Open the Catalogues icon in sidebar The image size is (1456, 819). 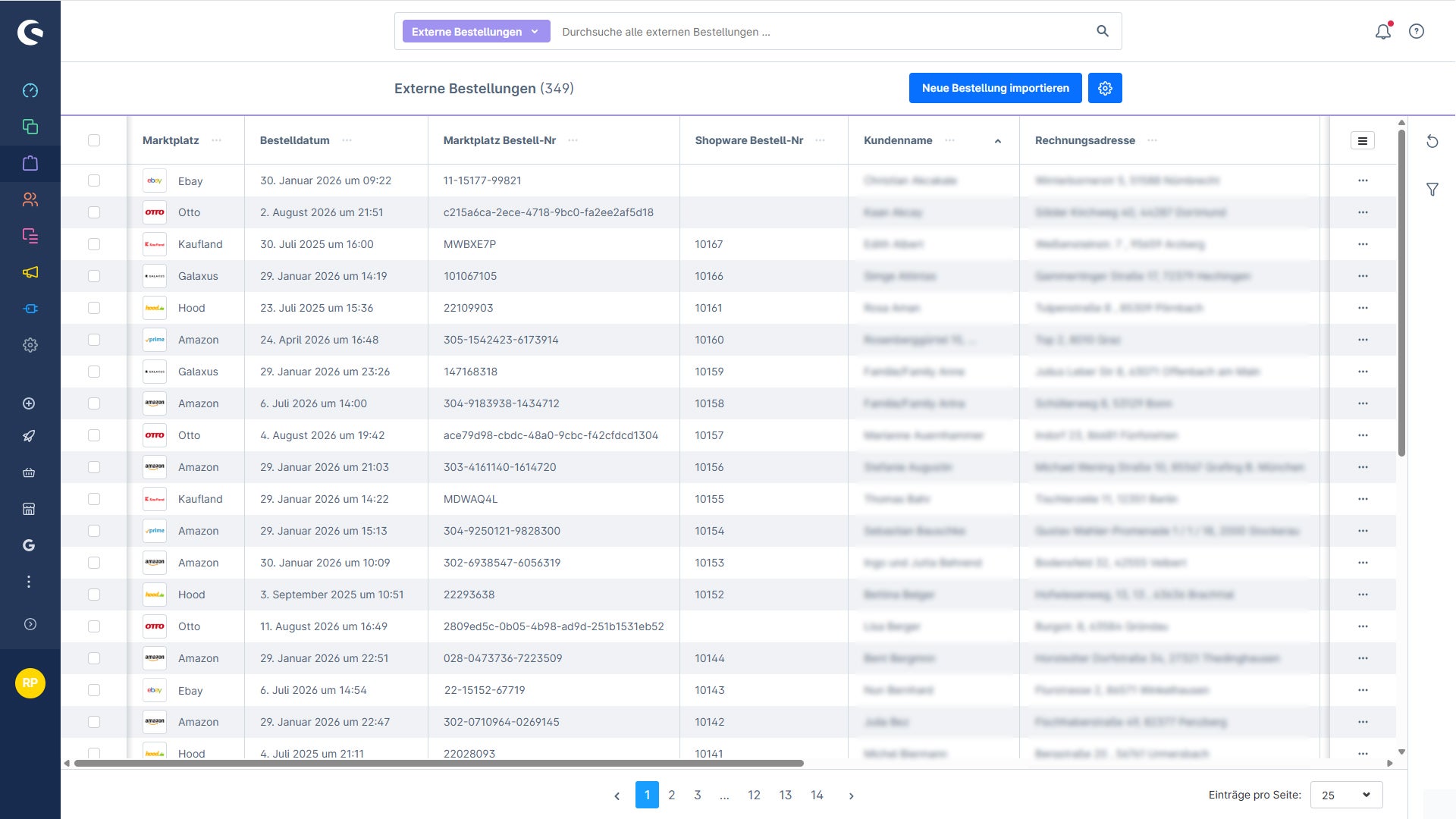click(30, 127)
